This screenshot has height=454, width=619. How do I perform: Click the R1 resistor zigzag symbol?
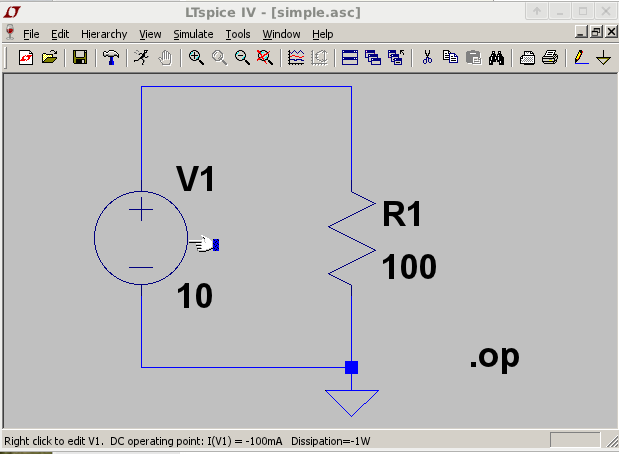coord(352,238)
